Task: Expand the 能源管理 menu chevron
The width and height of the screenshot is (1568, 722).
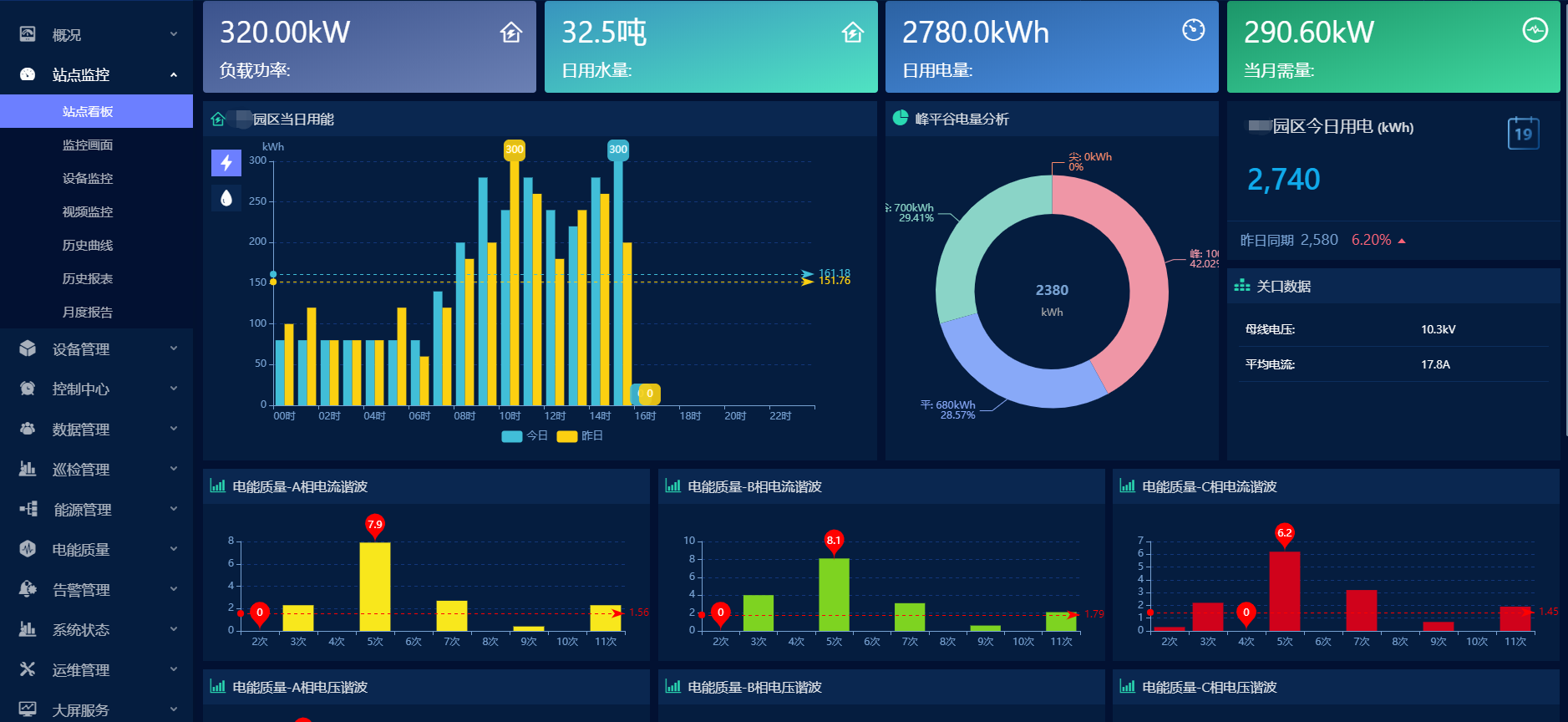Action: click(x=174, y=509)
